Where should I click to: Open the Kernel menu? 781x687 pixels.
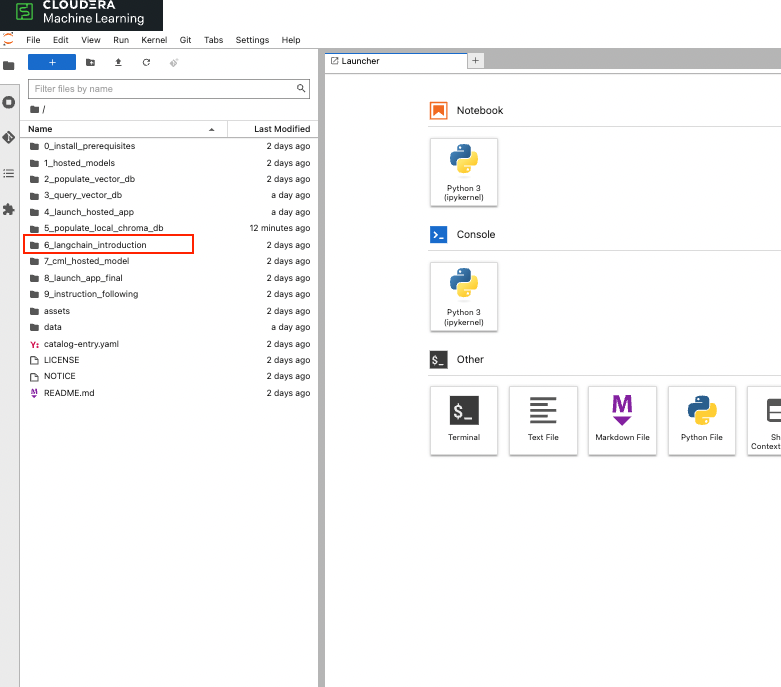pos(154,40)
